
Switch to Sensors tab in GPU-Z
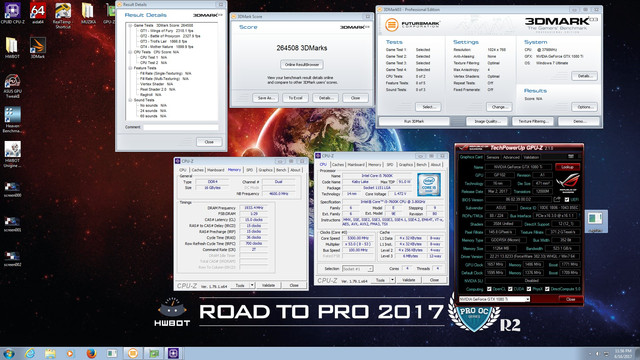(x=493, y=157)
